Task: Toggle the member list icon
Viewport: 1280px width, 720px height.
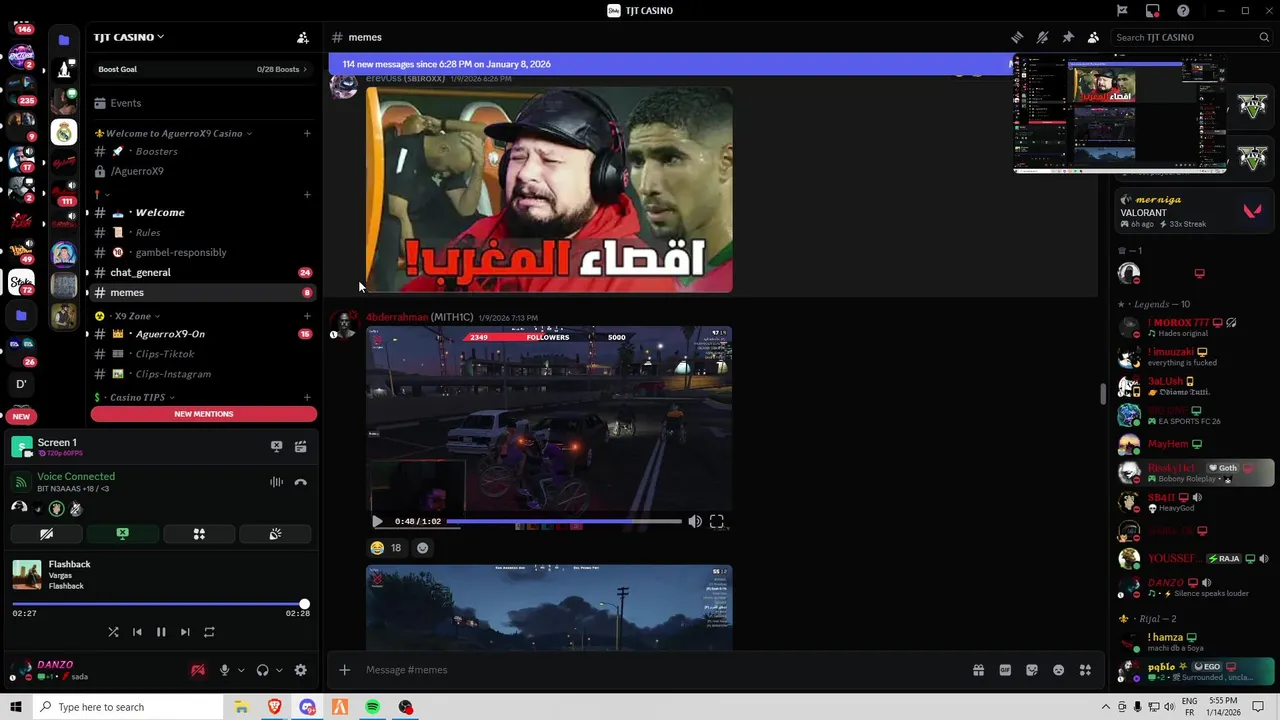Action: tap(1093, 37)
